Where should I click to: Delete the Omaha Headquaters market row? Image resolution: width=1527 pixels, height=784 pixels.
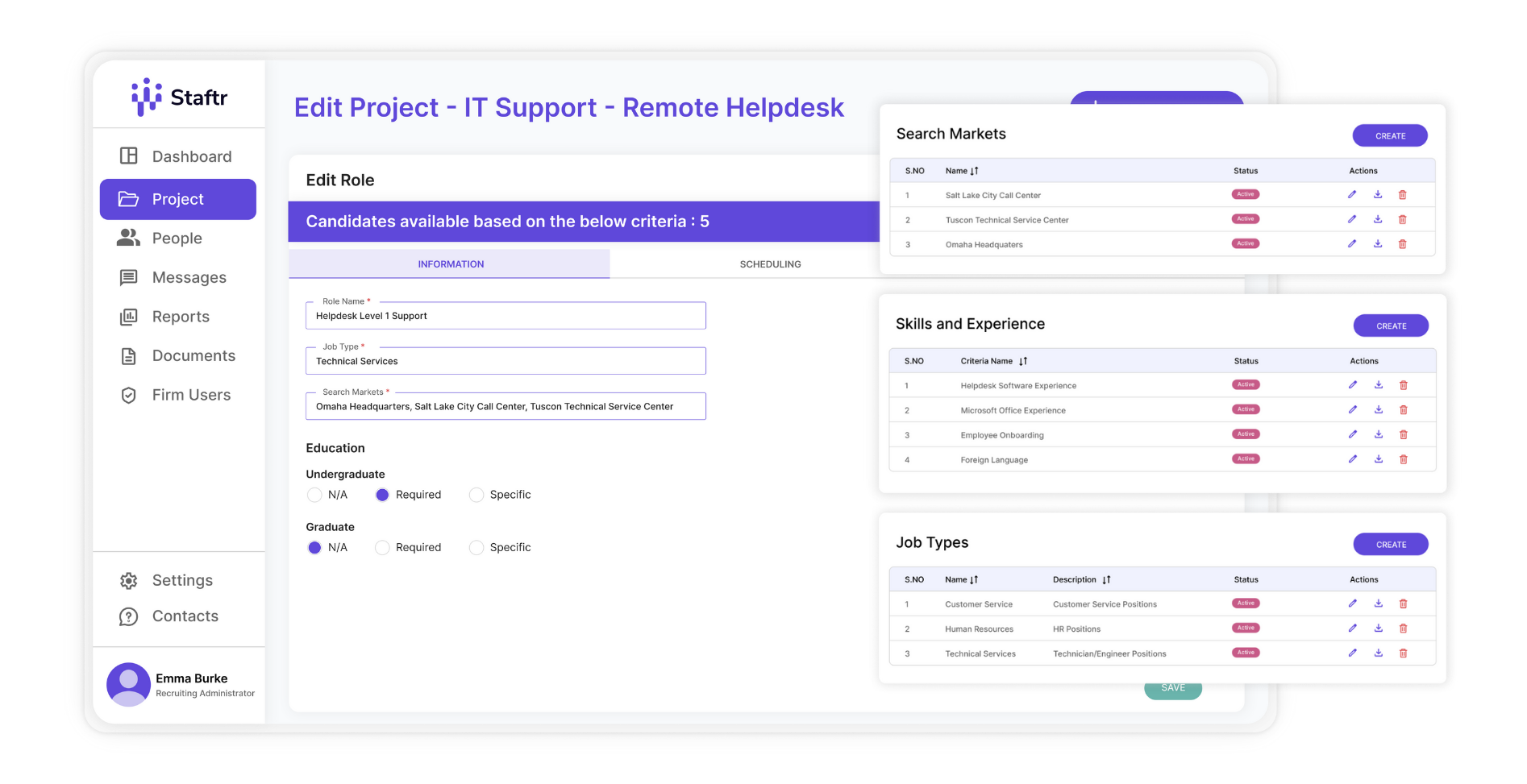click(x=1403, y=244)
